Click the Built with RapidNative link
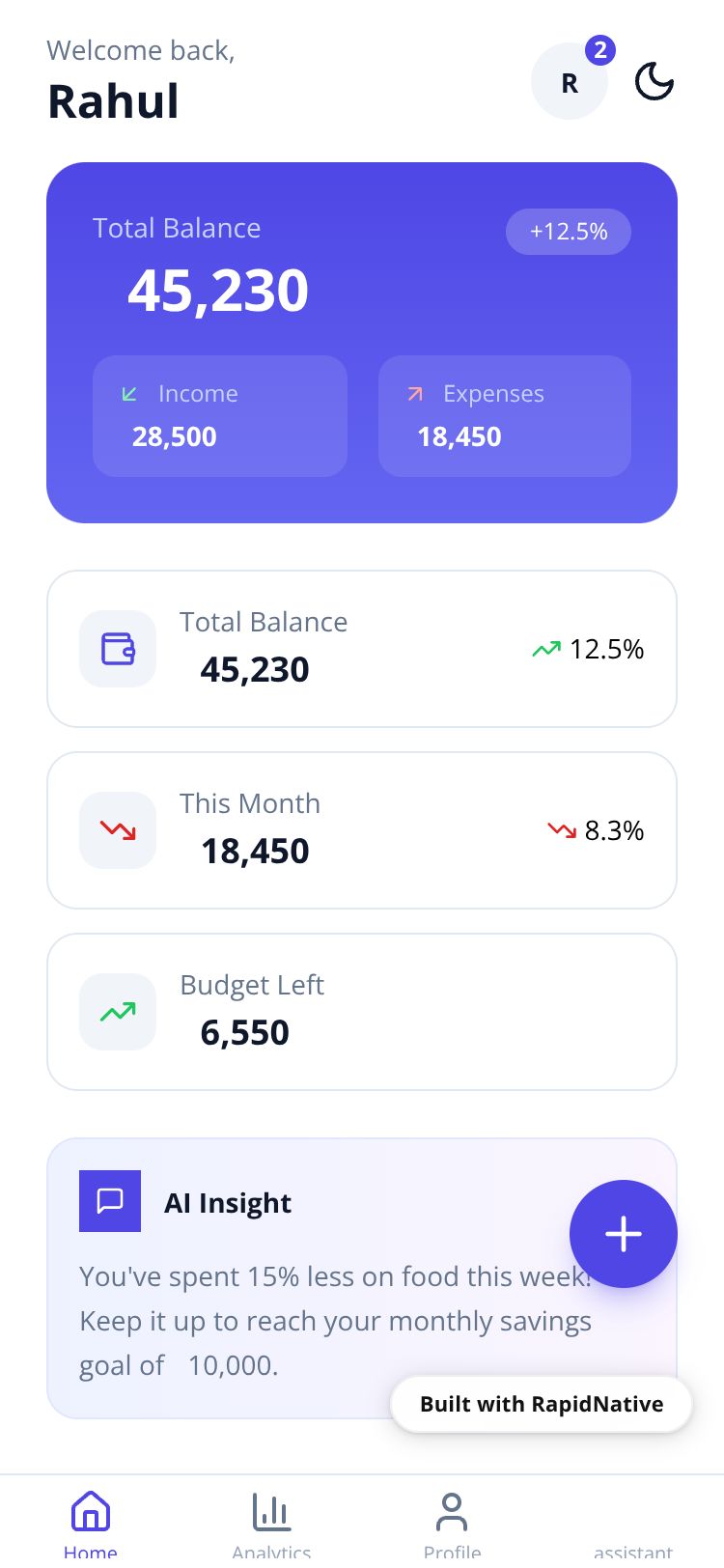This screenshot has width=724, height=1568. click(542, 1404)
